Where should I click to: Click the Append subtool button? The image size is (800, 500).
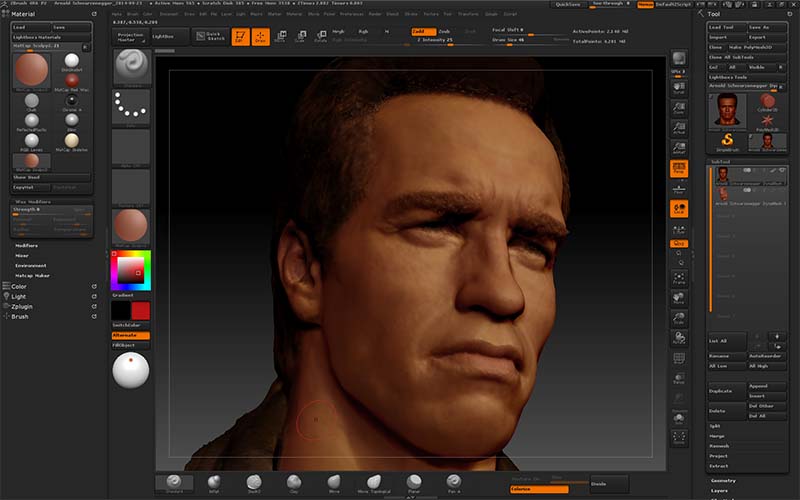point(767,386)
